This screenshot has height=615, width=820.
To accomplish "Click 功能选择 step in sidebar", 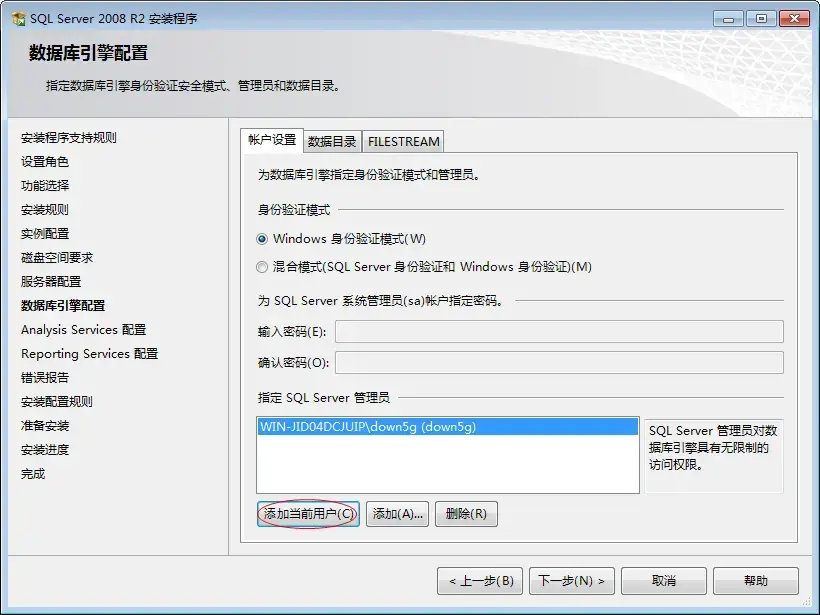I will (x=45, y=186).
